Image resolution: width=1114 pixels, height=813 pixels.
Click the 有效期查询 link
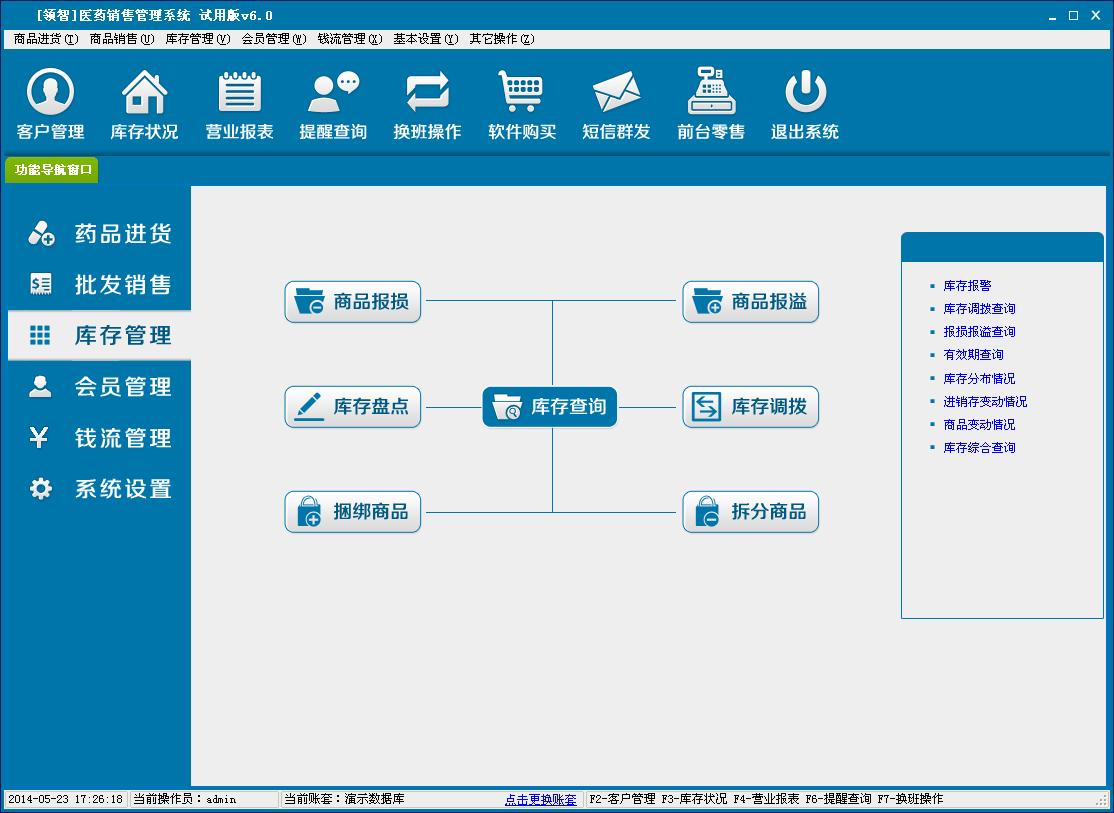tap(973, 355)
